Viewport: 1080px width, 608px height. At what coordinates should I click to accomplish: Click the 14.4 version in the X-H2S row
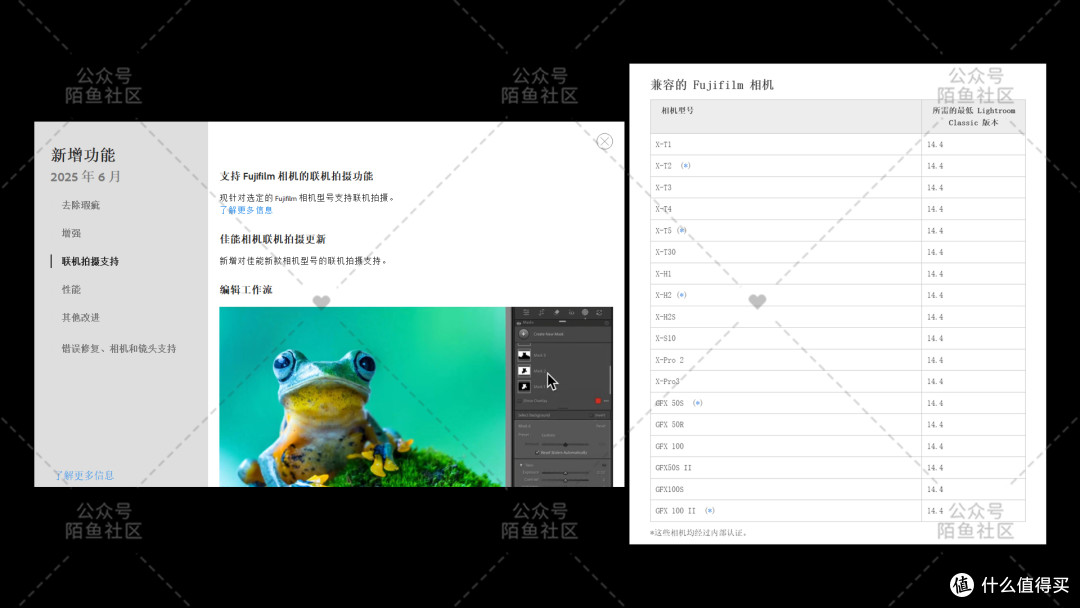[935, 317]
